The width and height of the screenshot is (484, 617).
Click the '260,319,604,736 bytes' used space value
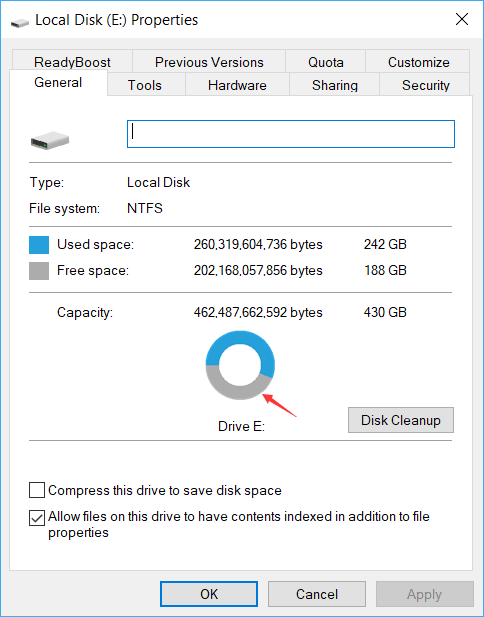click(258, 244)
